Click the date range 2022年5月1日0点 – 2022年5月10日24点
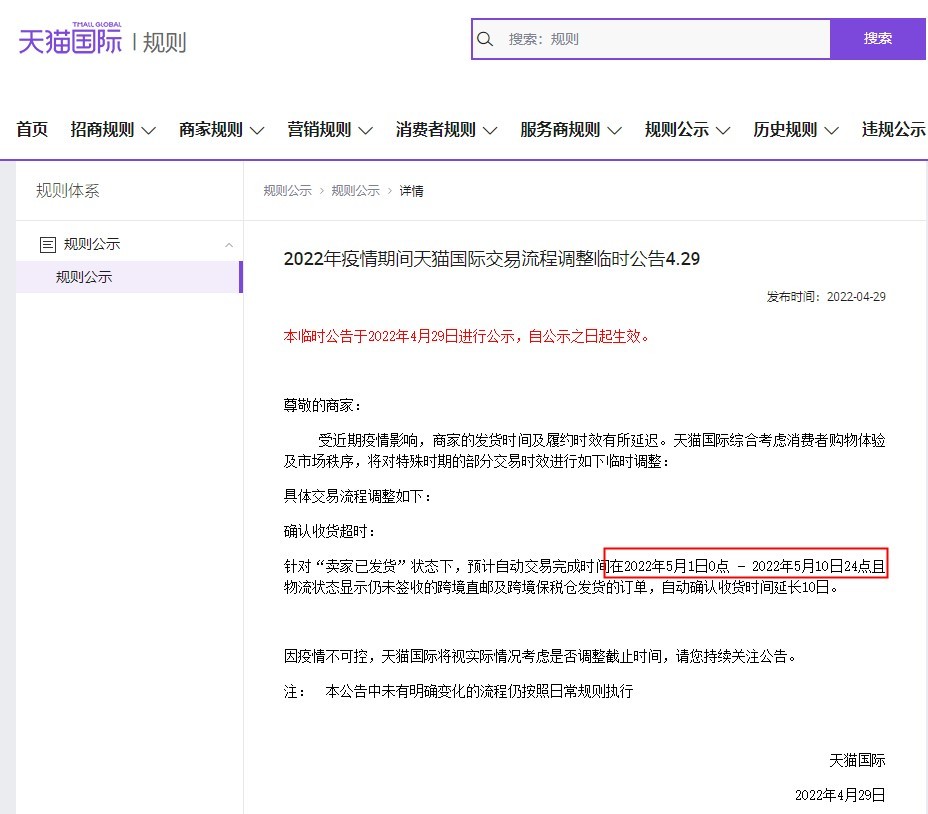Image resolution: width=928 pixels, height=814 pixels. click(746, 567)
